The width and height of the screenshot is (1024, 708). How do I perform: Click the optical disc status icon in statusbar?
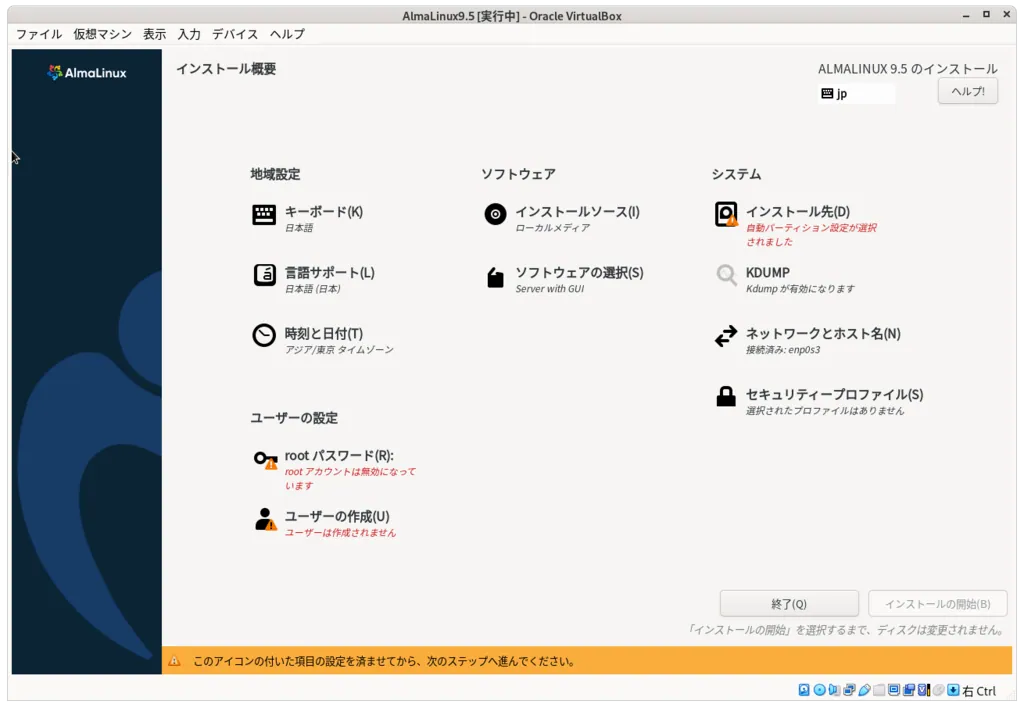(818, 690)
